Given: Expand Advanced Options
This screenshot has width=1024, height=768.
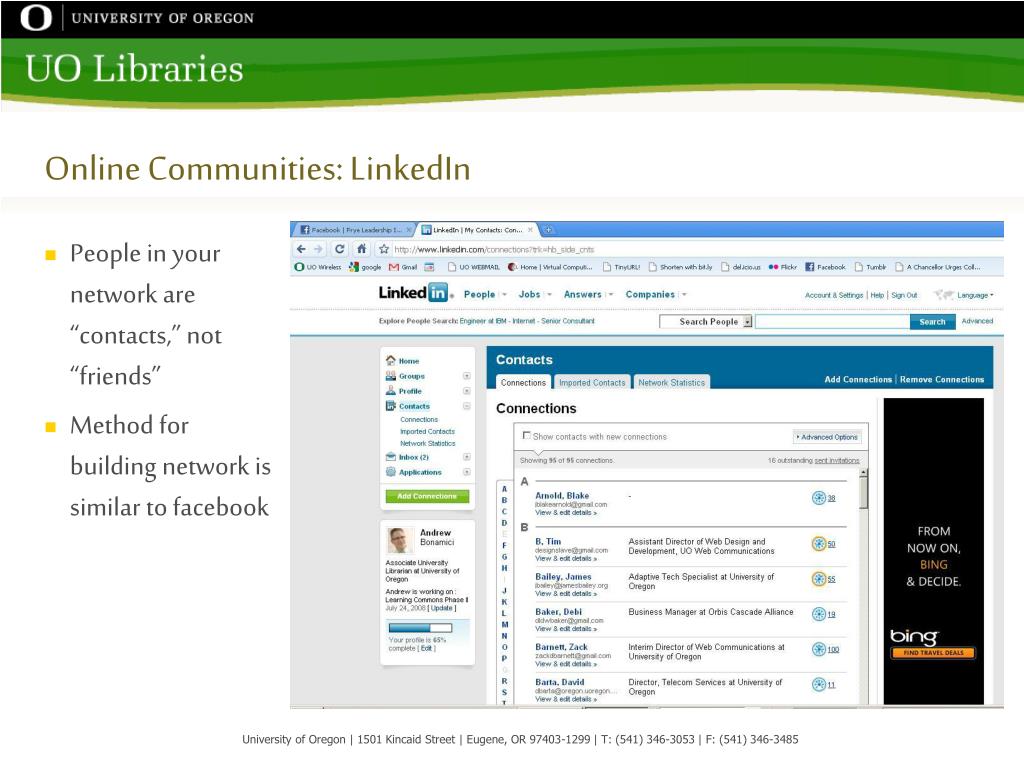Looking at the screenshot, I should (827, 437).
